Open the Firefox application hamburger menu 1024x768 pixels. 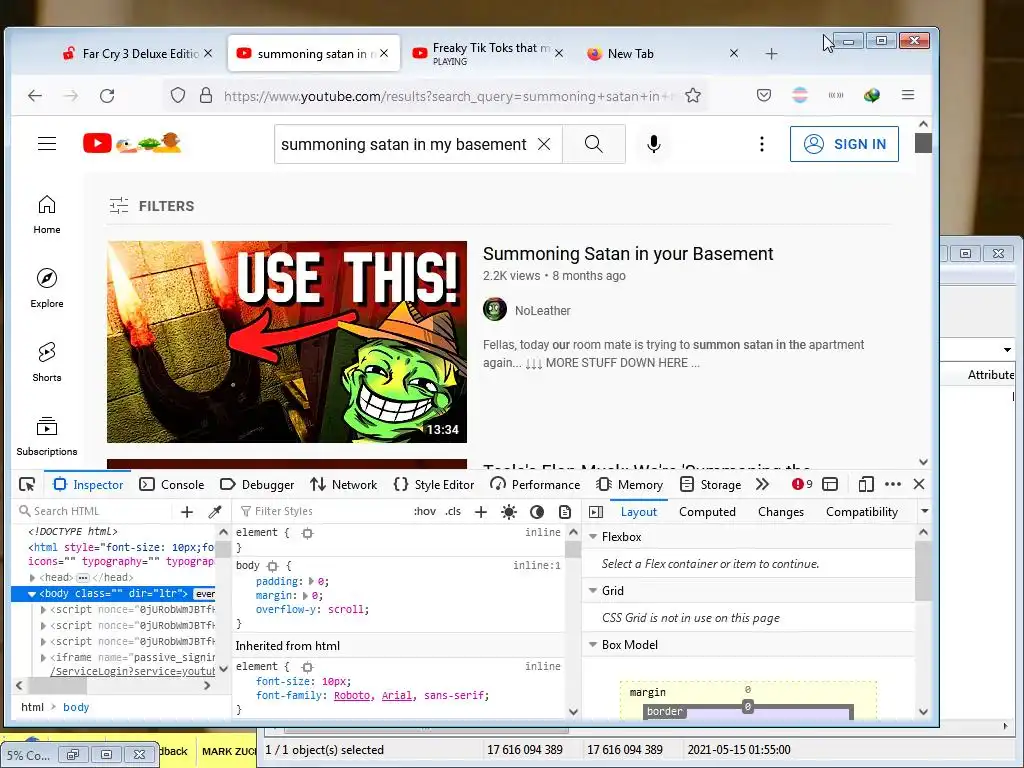908,95
